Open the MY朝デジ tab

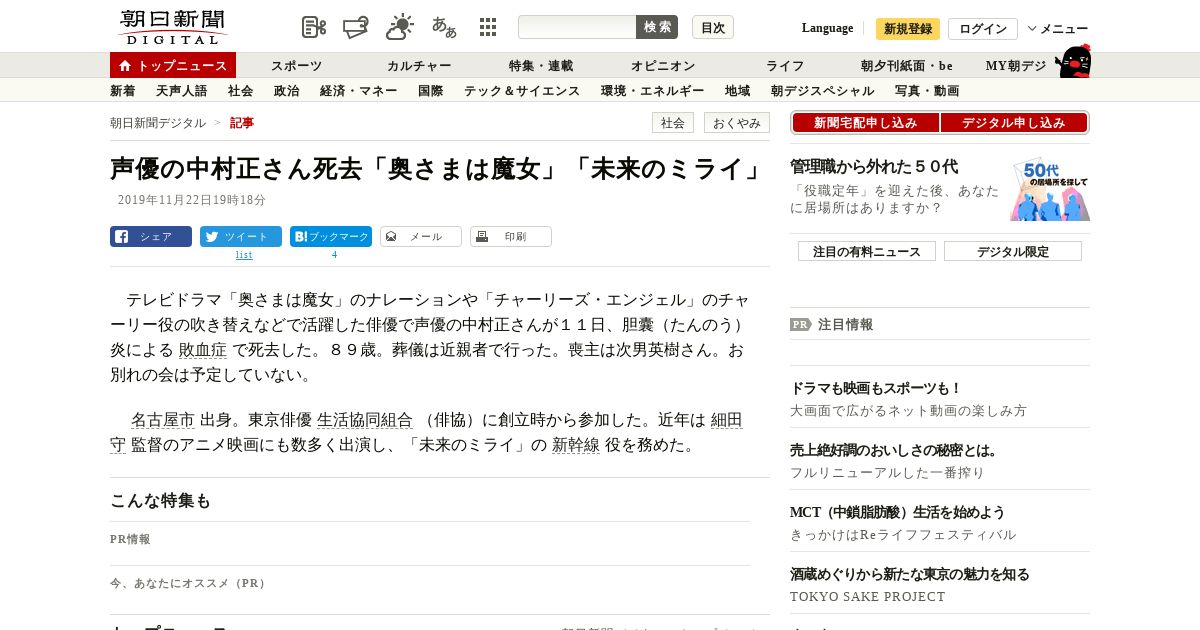point(1016,66)
